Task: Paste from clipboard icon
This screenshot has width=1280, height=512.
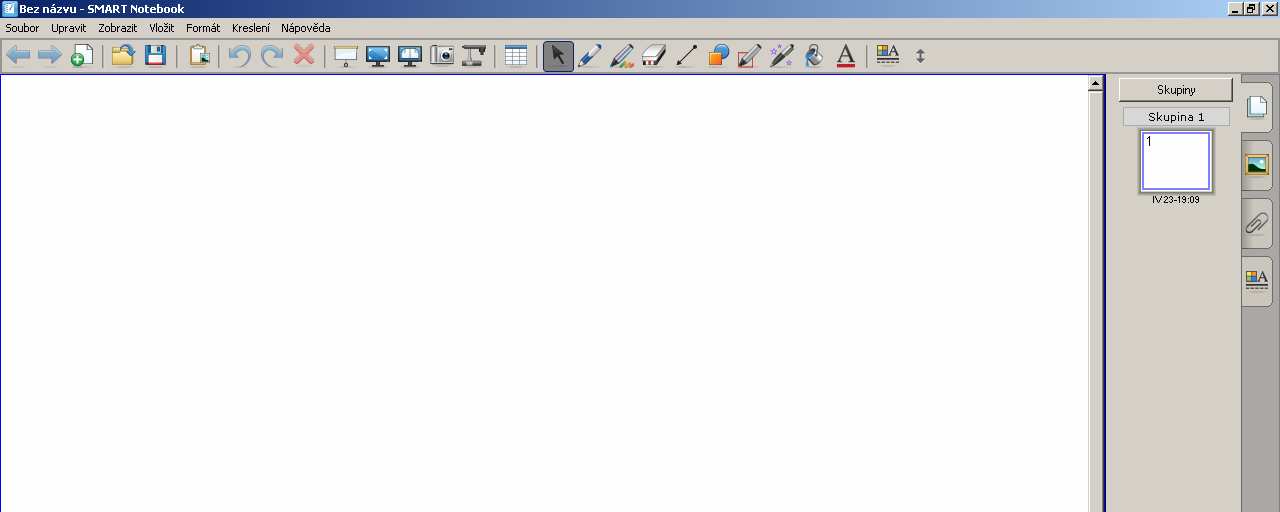Action: click(x=199, y=56)
